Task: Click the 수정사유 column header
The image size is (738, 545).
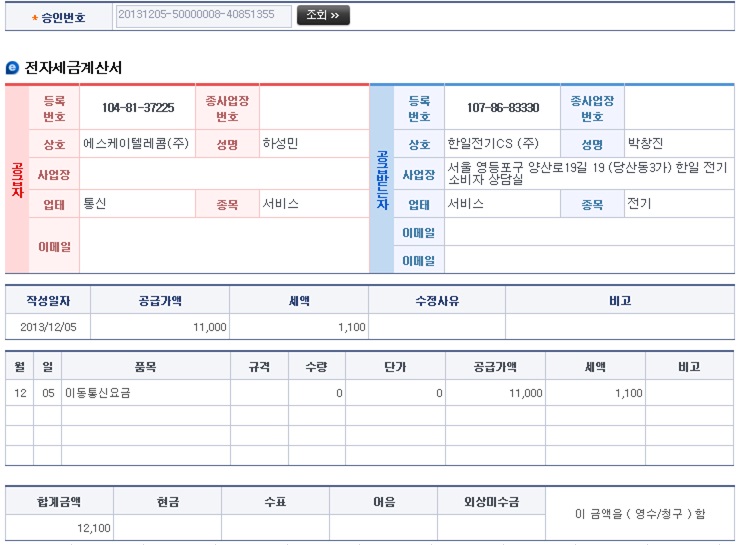Action: click(x=437, y=300)
